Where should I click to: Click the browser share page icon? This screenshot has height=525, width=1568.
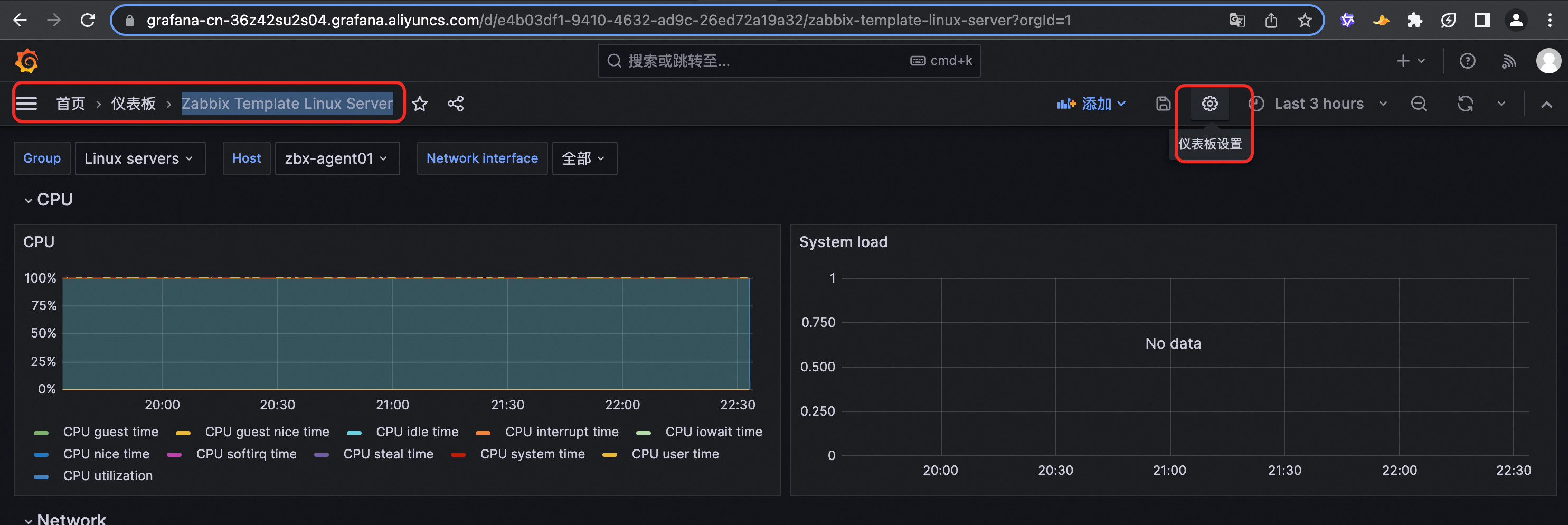click(1271, 21)
